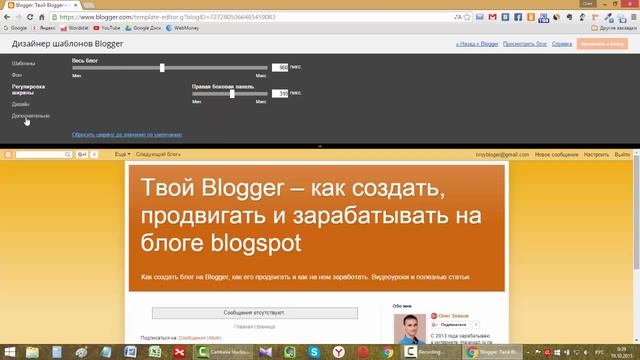Click the whole blog width value field
This screenshot has height=360, width=640.
(x=280, y=67)
